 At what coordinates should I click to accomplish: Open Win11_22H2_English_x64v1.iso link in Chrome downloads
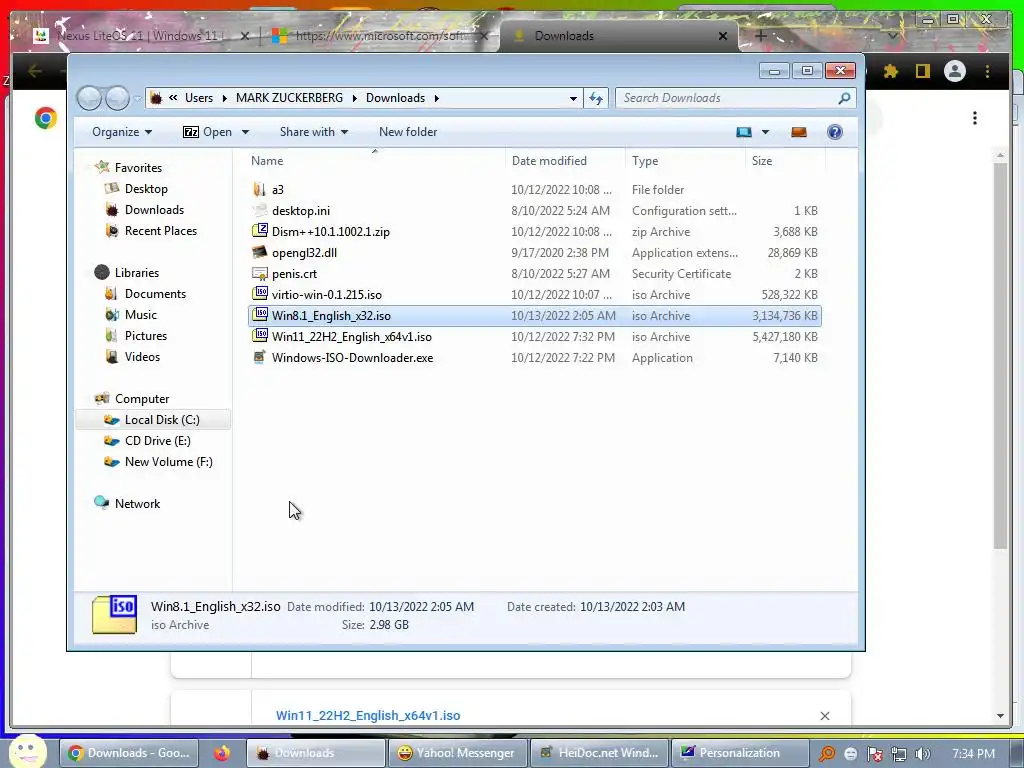pos(368,715)
